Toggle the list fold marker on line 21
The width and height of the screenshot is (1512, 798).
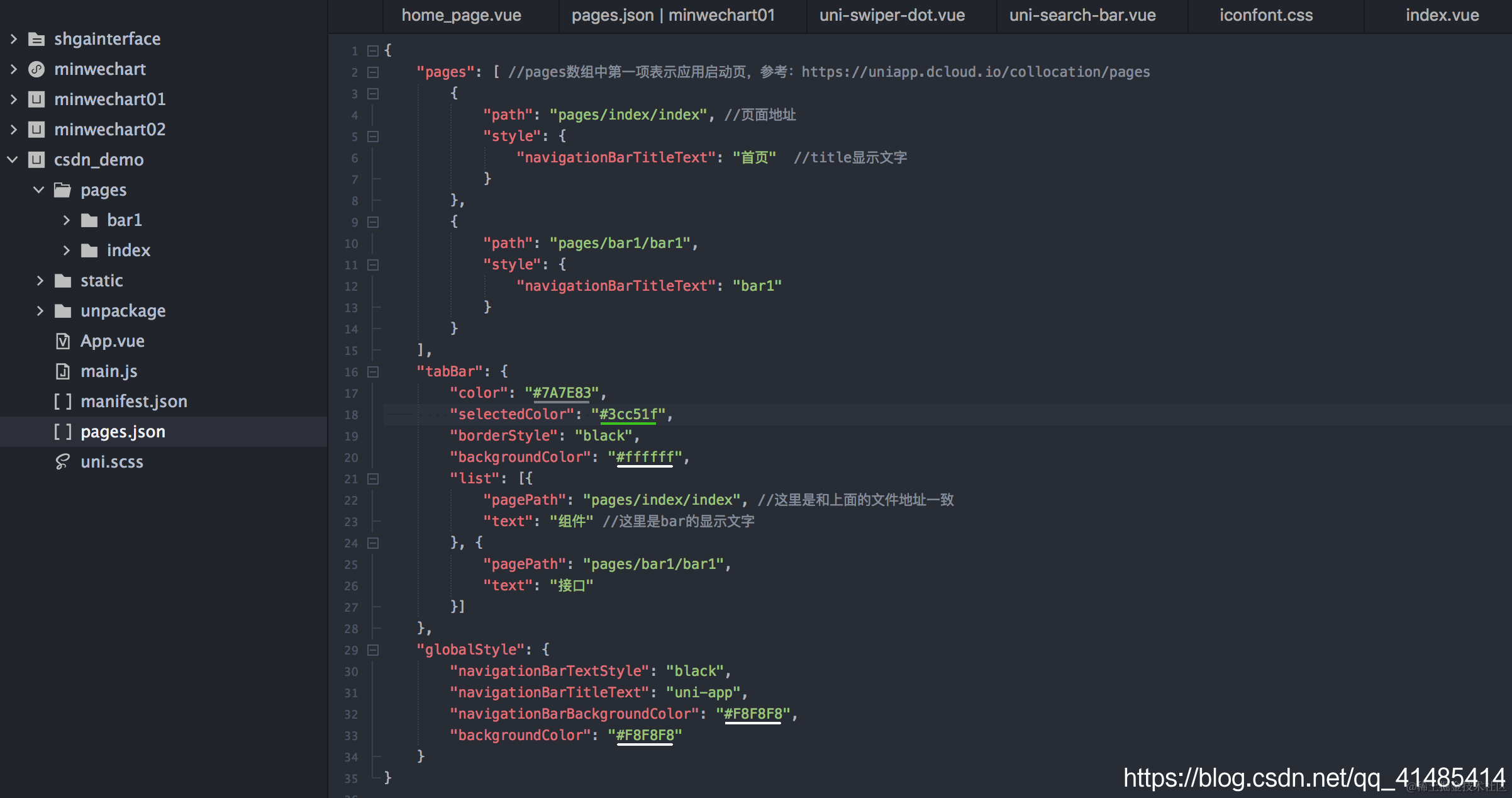373,479
